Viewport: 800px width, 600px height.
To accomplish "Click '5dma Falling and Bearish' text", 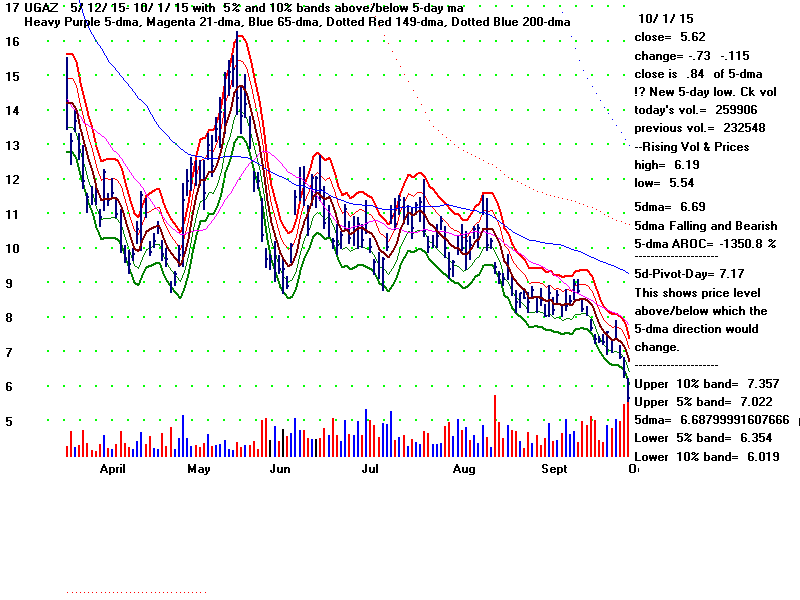I will tap(706, 226).
